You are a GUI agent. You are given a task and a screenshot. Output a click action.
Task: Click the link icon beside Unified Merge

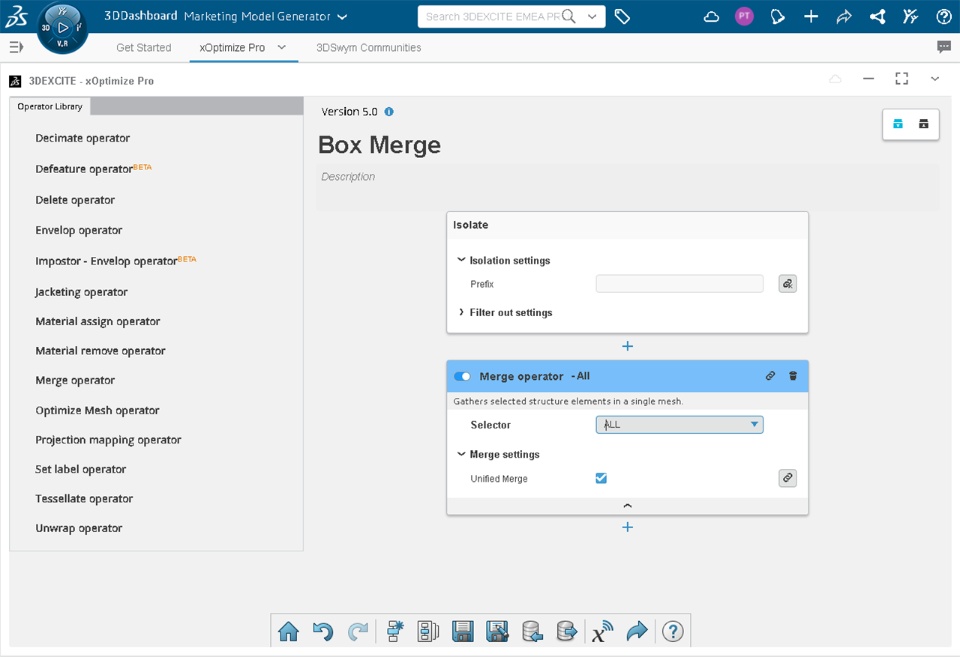787,478
